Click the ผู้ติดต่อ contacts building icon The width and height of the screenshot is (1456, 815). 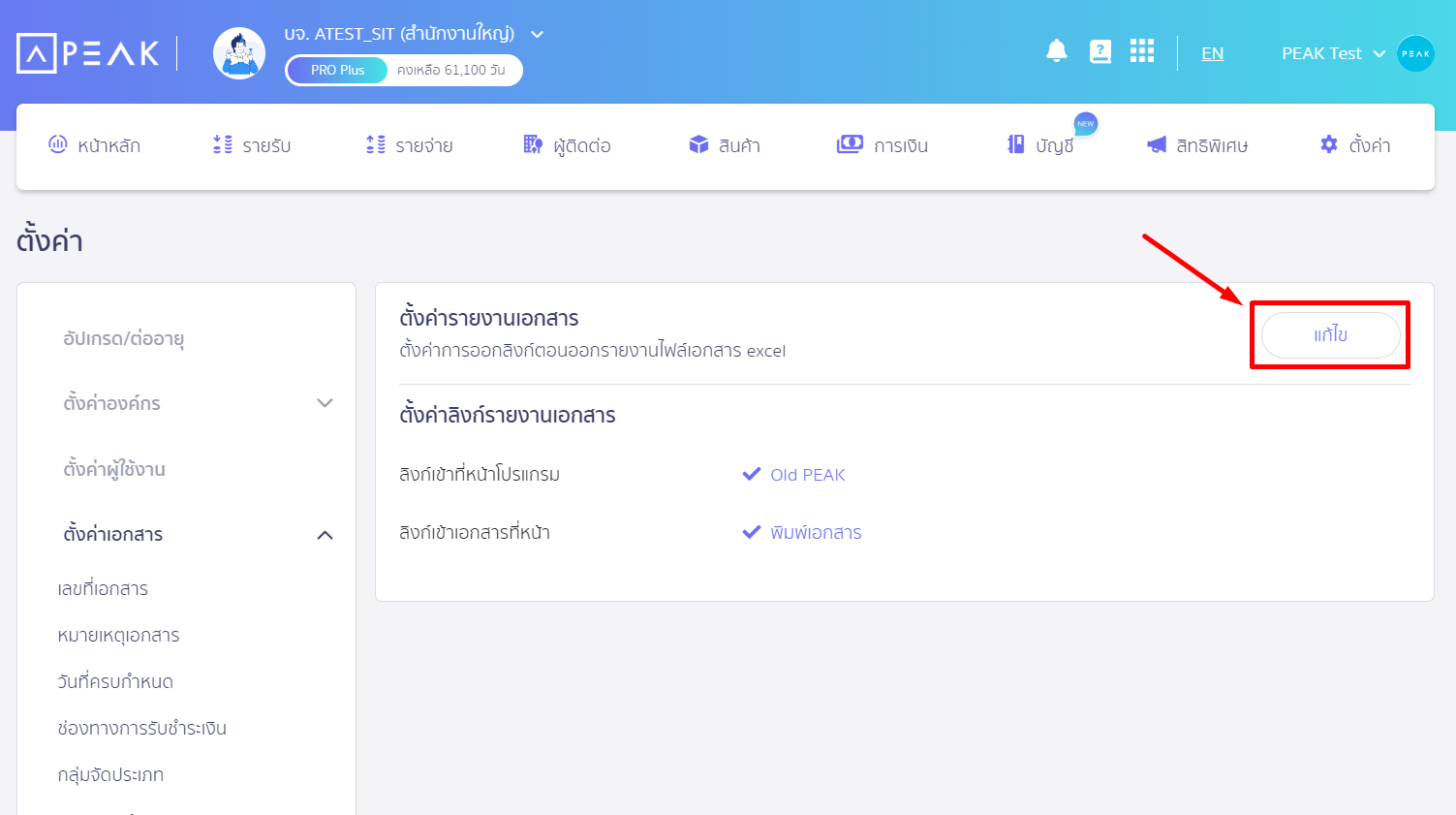533,145
